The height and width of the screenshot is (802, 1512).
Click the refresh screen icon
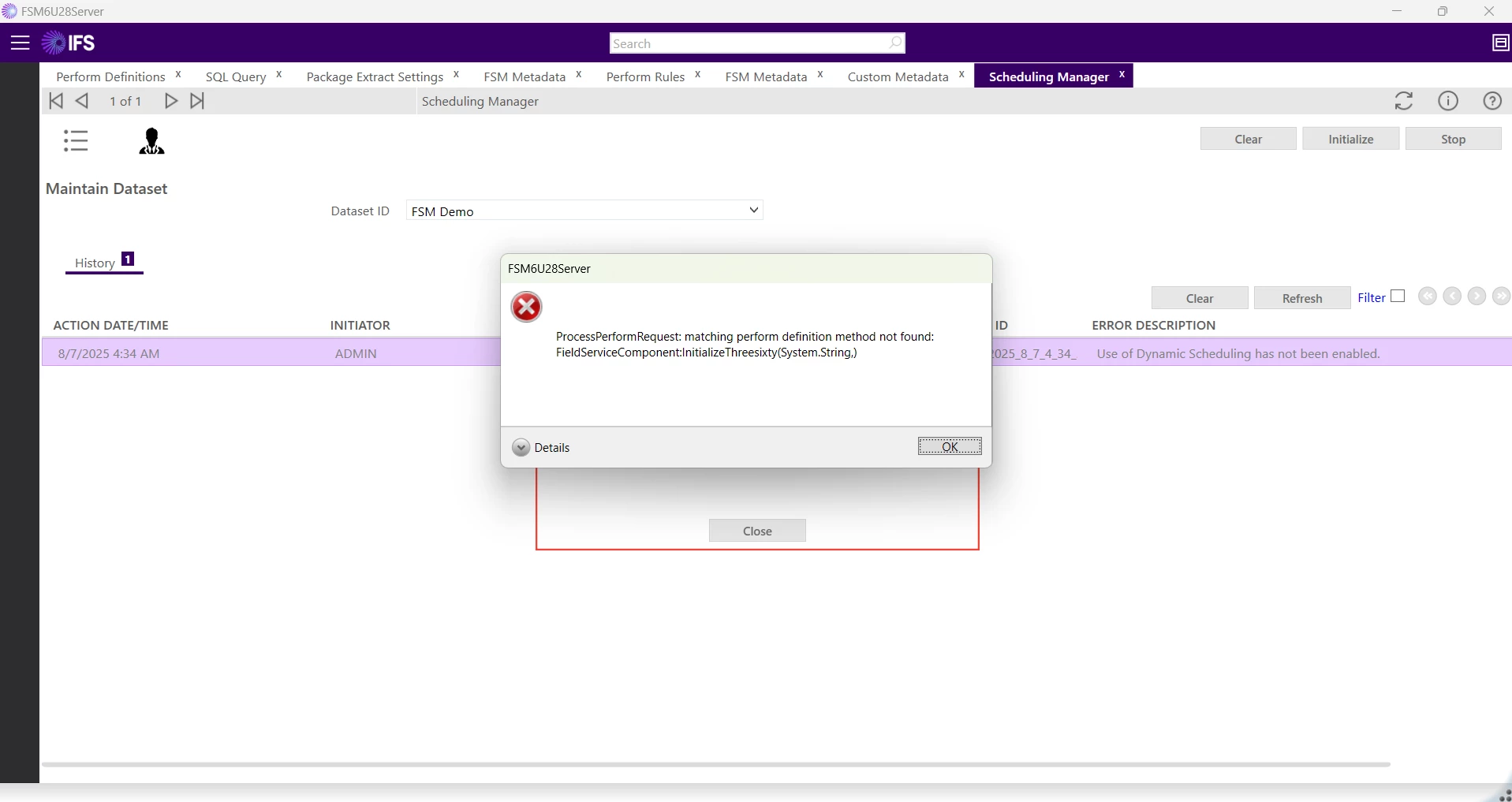point(1404,101)
